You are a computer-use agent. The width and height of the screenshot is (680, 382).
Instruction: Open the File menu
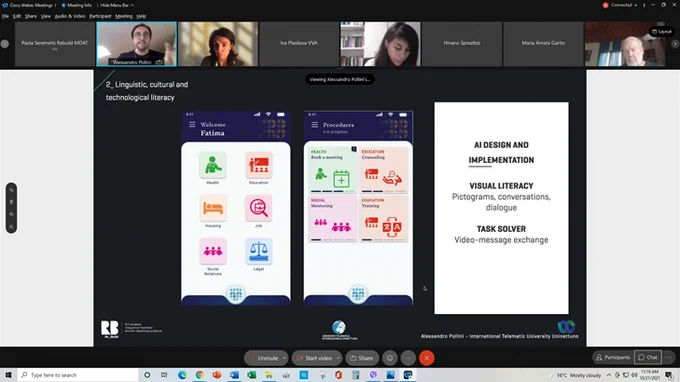(x=5, y=16)
